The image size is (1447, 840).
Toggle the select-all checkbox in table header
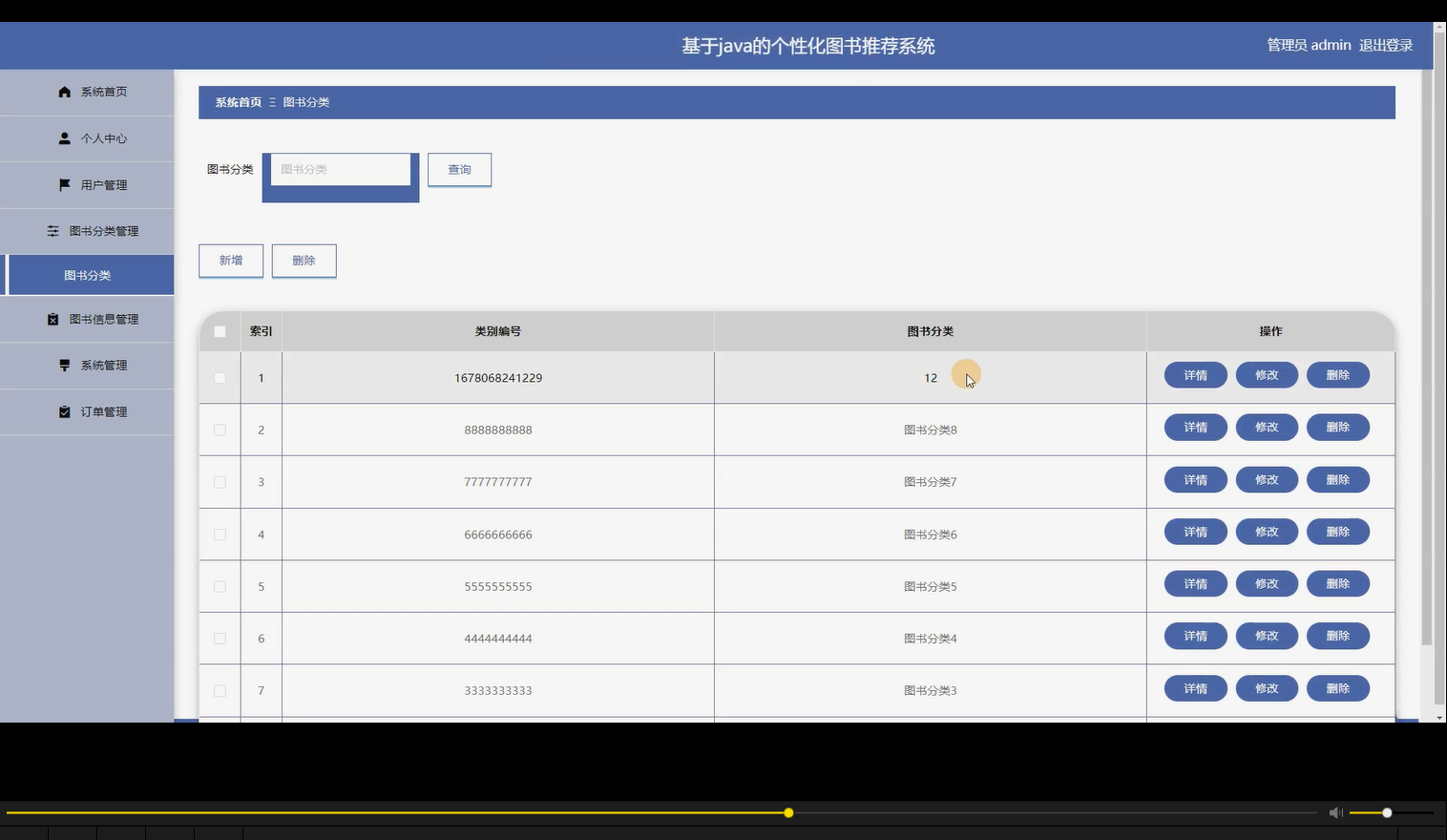click(219, 331)
